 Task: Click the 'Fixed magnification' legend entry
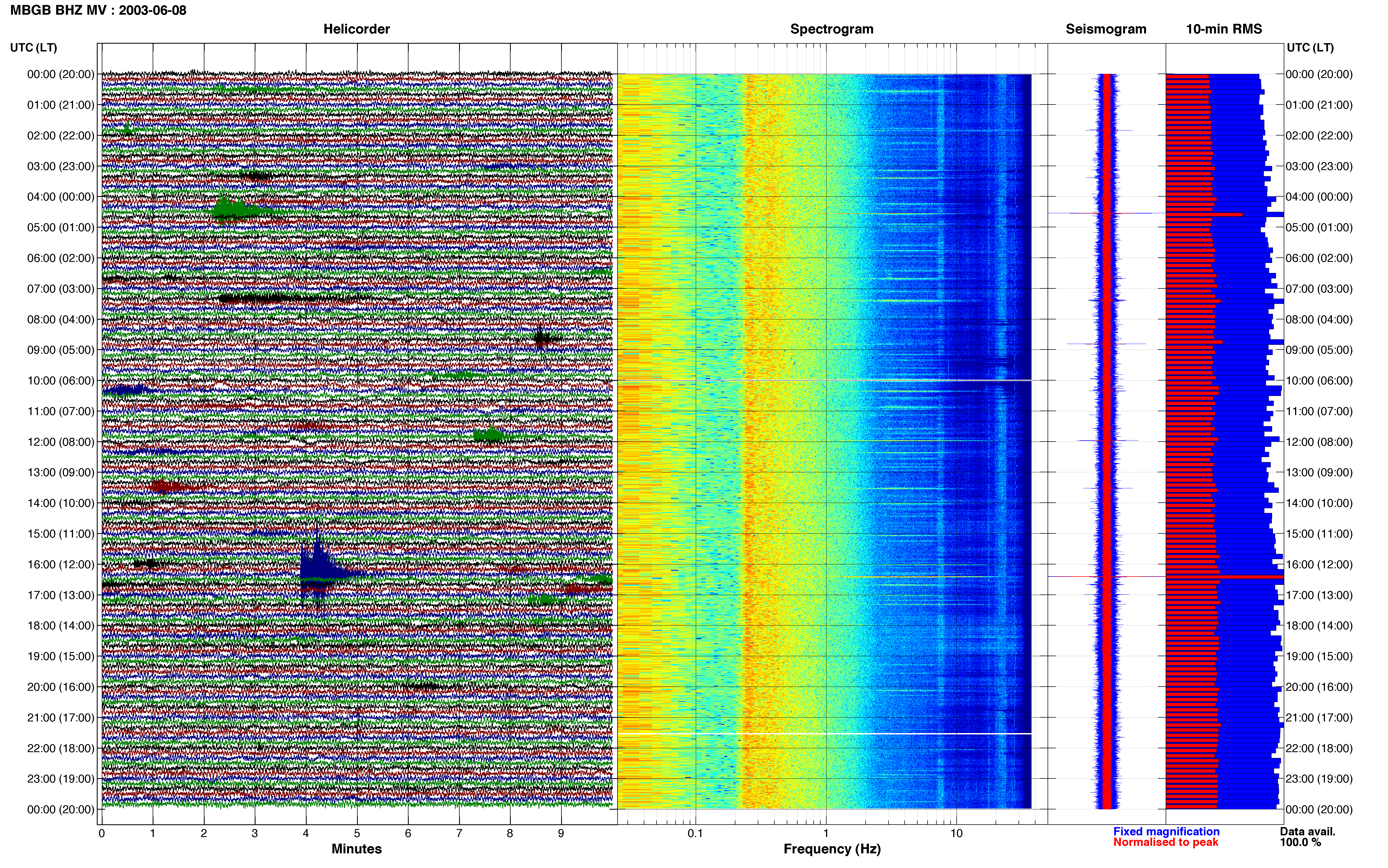coord(1166,832)
